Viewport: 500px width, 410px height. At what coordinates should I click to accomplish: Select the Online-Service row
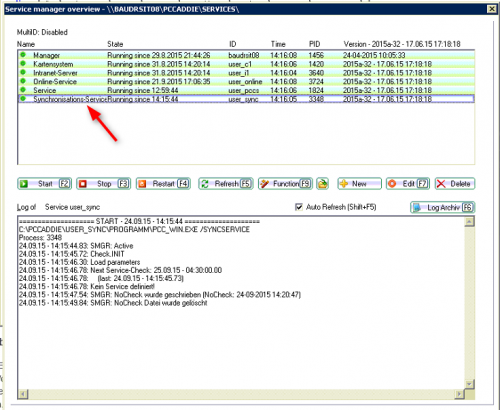click(x=246, y=81)
